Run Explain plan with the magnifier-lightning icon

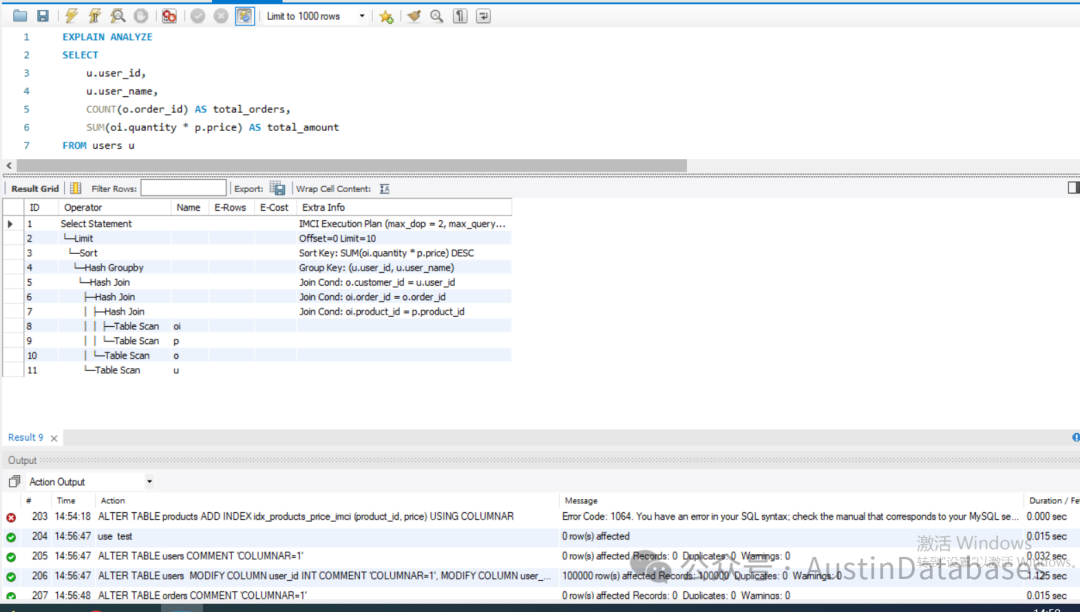pyautogui.click(x=118, y=16)
